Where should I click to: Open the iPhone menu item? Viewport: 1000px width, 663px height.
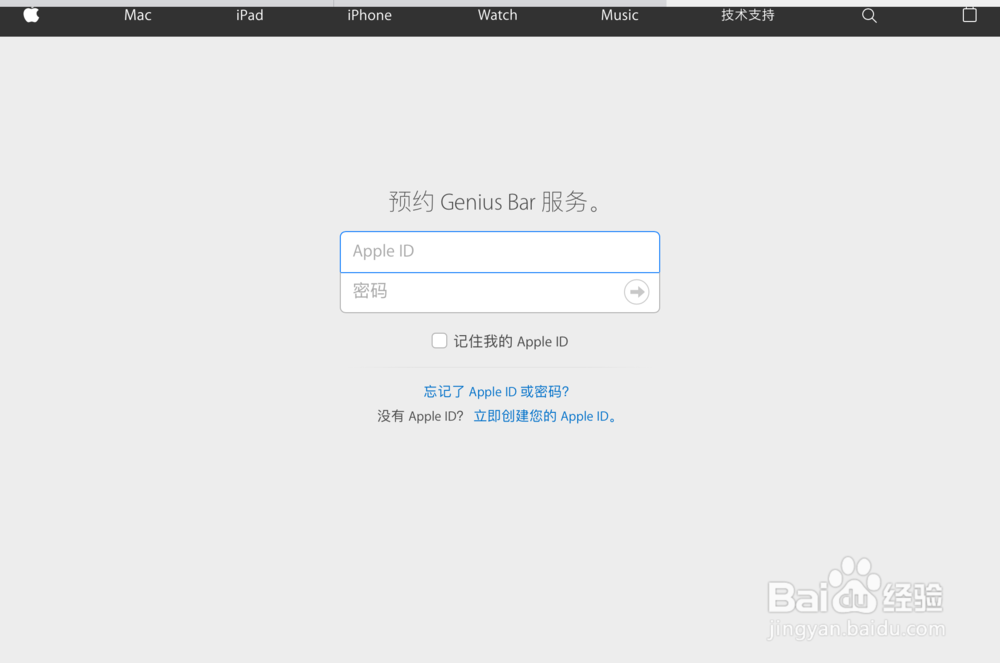pos(369,15)
